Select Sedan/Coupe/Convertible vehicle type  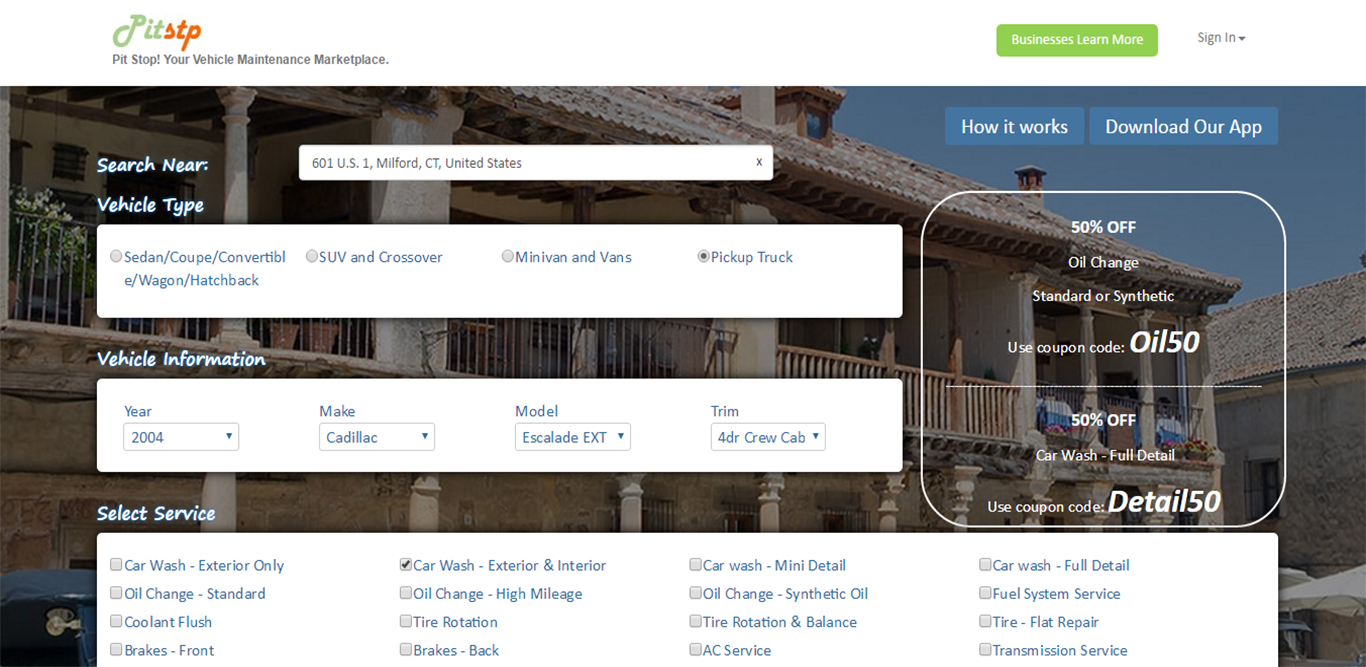(x=117, y=257)
